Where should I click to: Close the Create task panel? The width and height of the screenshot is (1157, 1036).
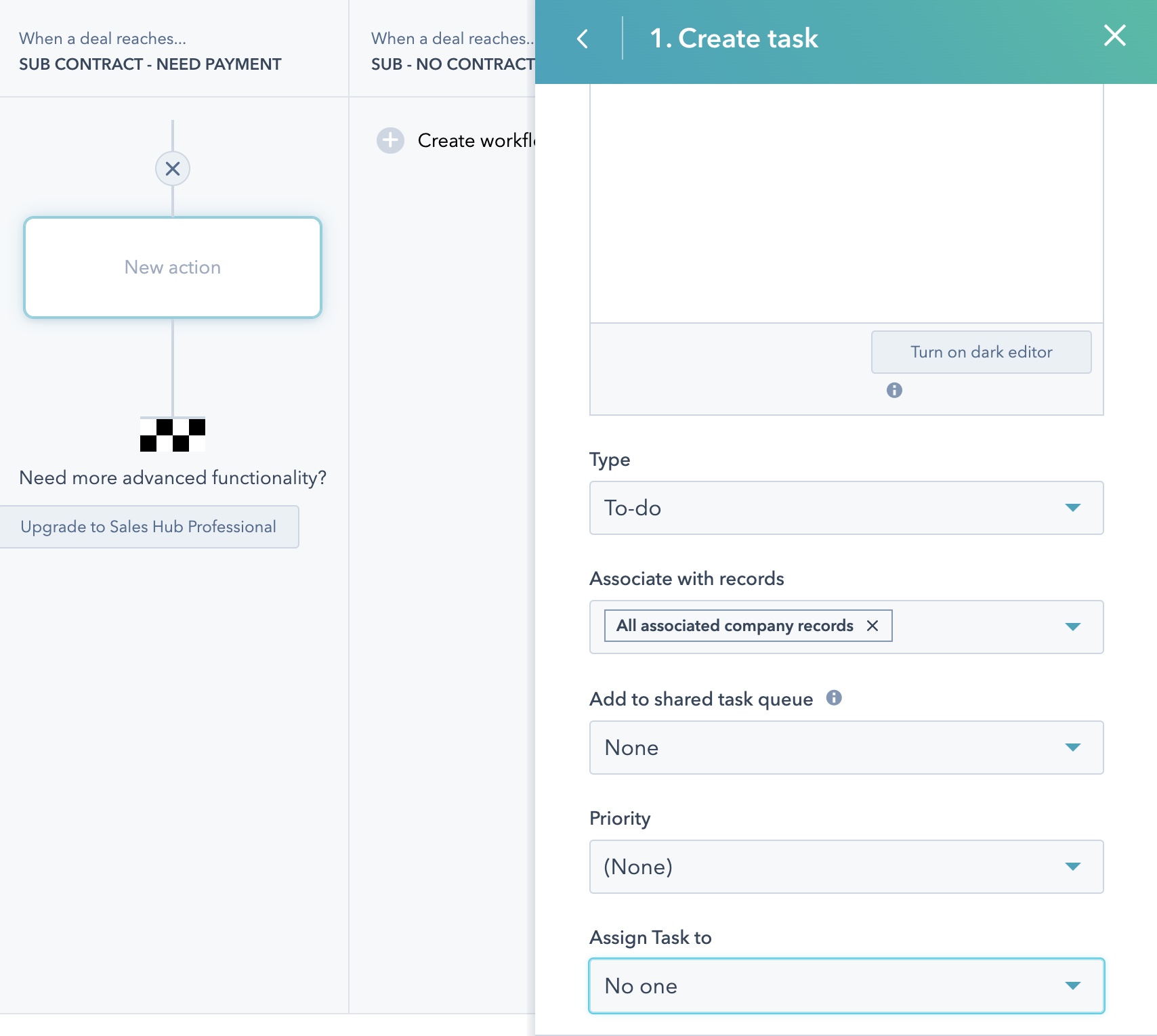[1114, 37]
